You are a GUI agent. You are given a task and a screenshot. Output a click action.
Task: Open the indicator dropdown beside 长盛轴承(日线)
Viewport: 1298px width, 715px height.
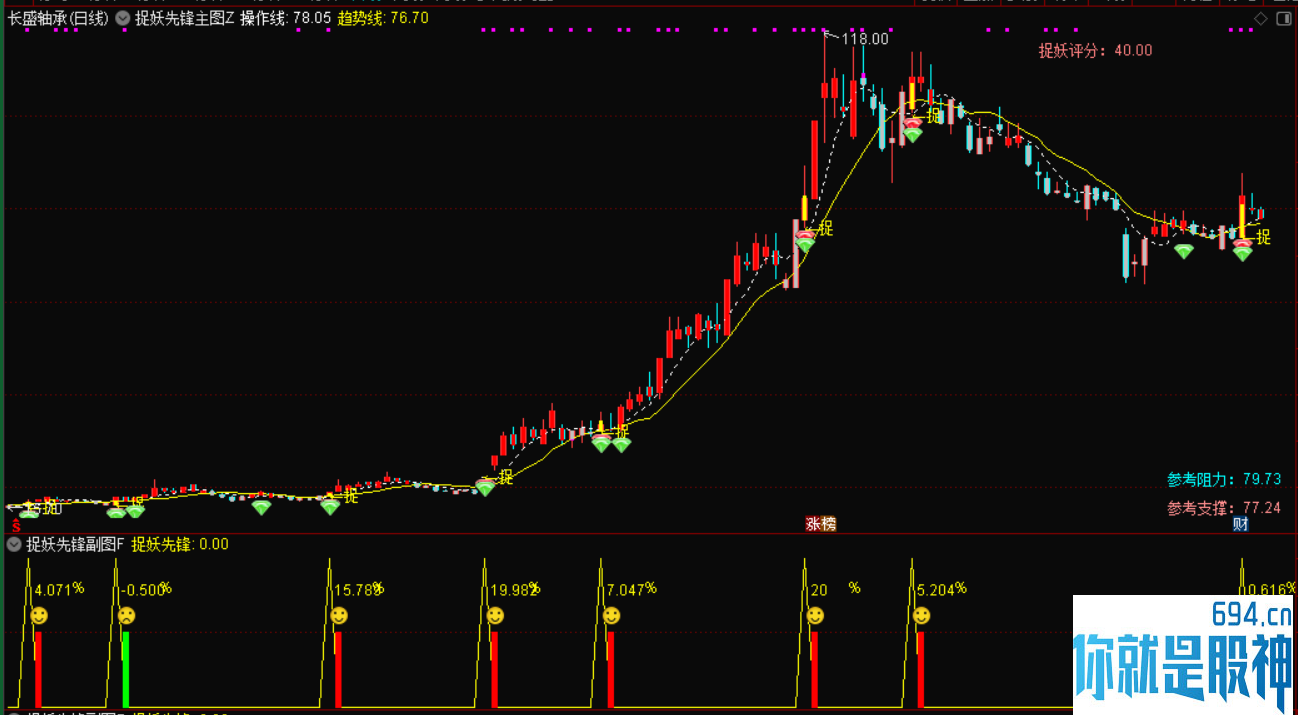(122, 18)
